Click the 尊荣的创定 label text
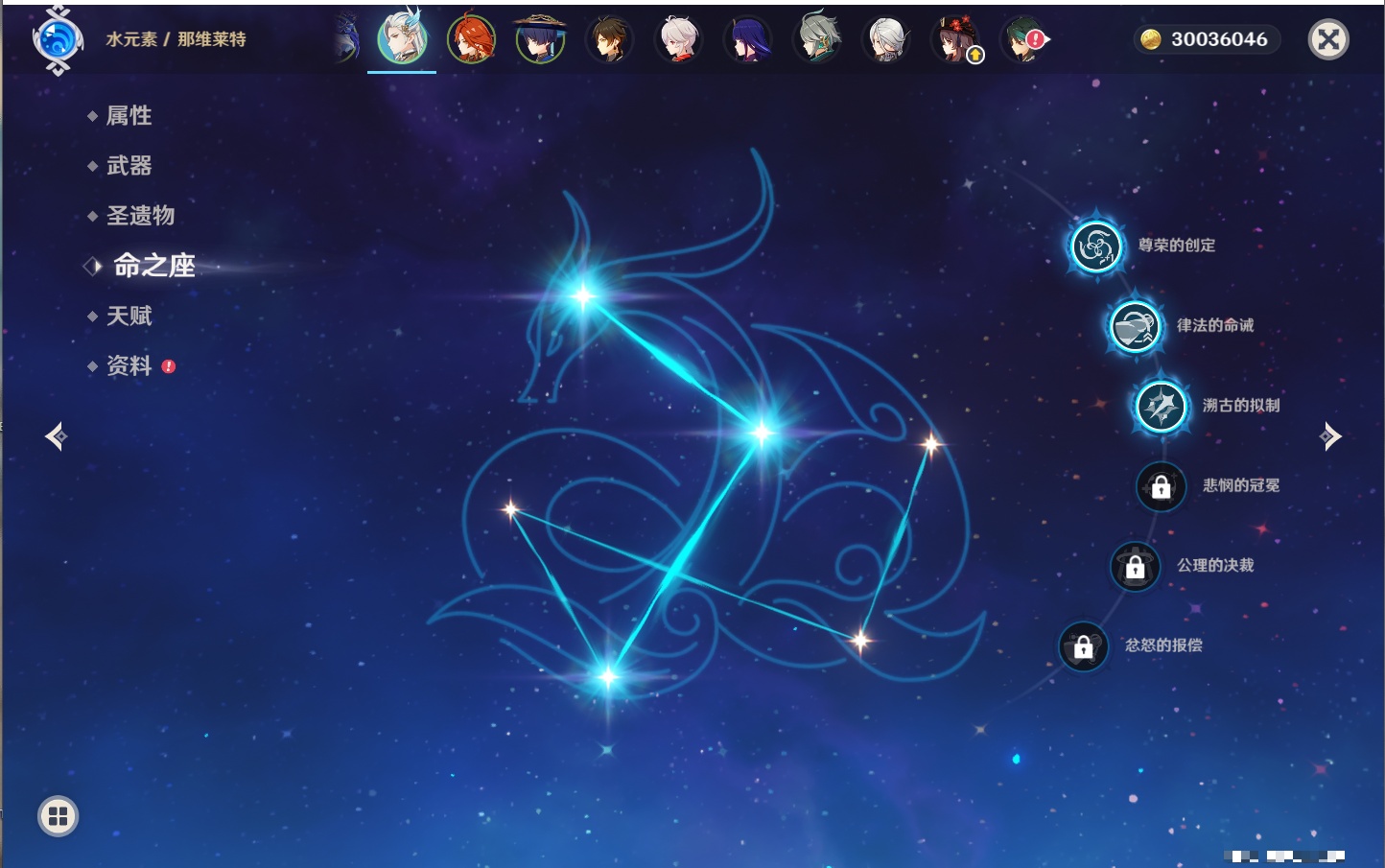Screen dimensions: 1385x868 pos(1177,246)
